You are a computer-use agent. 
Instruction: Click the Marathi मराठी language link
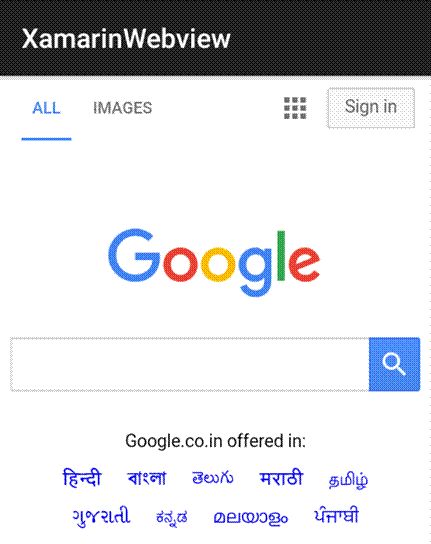281,478
